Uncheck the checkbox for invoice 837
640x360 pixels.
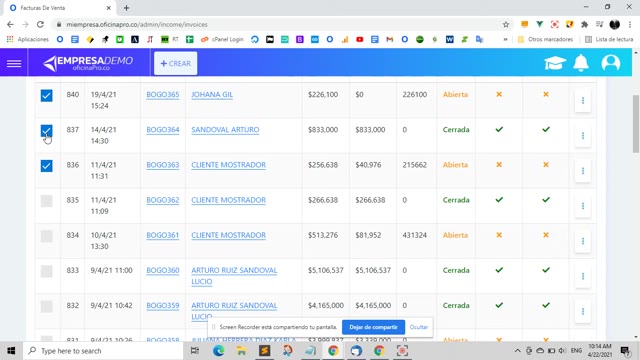47,131
